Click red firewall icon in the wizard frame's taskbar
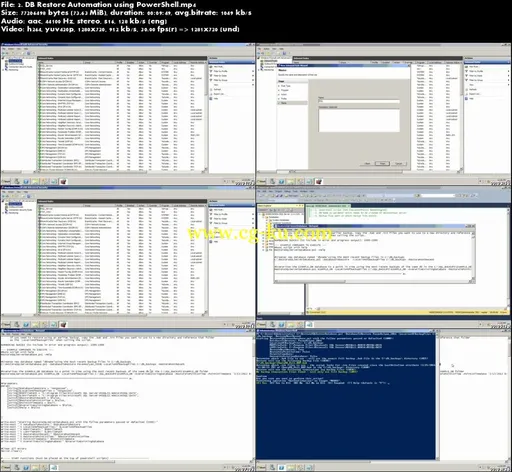 [x=319, y=181]
